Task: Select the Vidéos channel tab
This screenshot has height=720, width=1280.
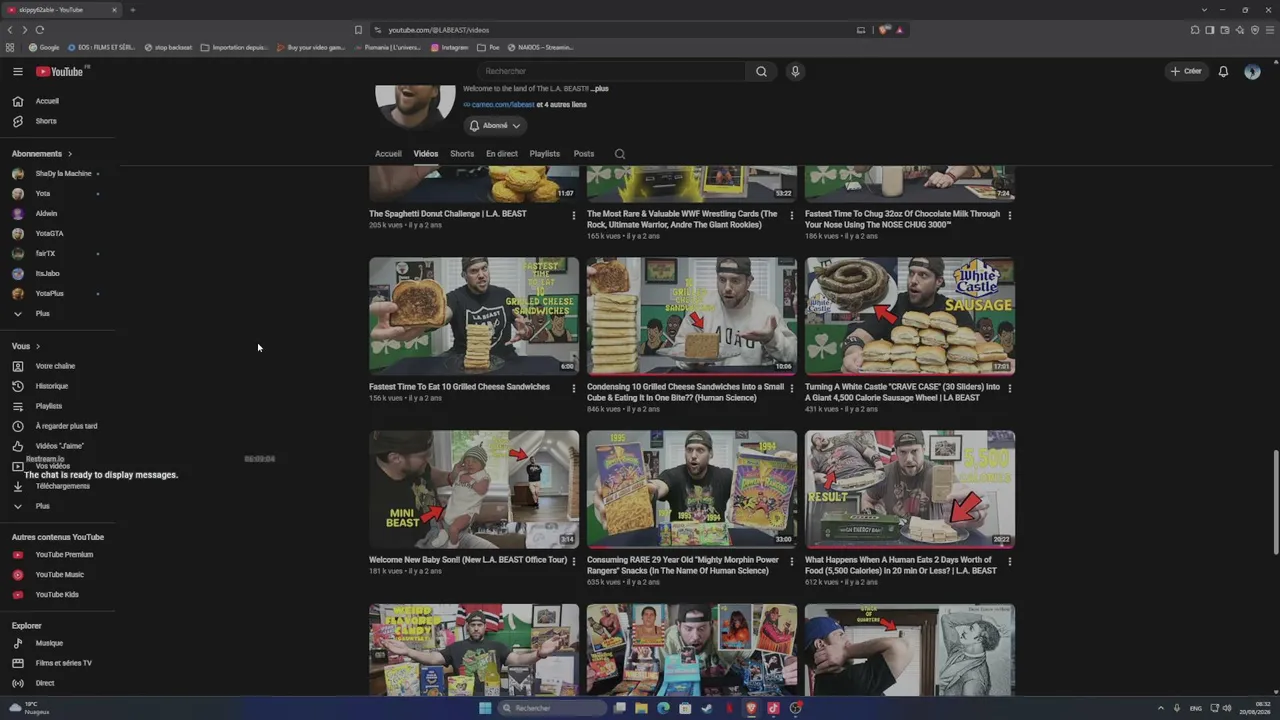Action: [x=426, y=154]
